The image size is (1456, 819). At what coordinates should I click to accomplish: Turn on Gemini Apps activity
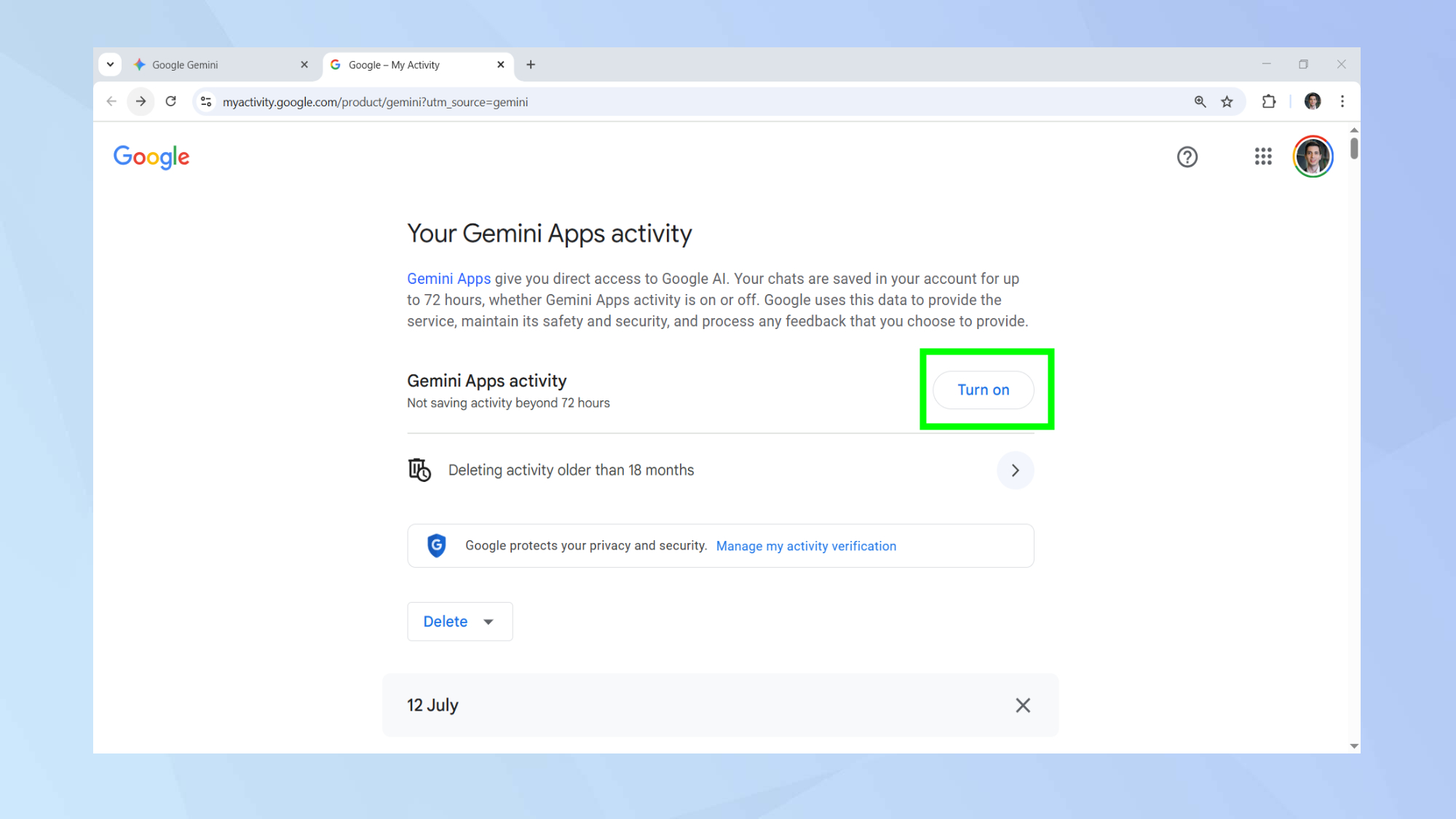(983, 390)
